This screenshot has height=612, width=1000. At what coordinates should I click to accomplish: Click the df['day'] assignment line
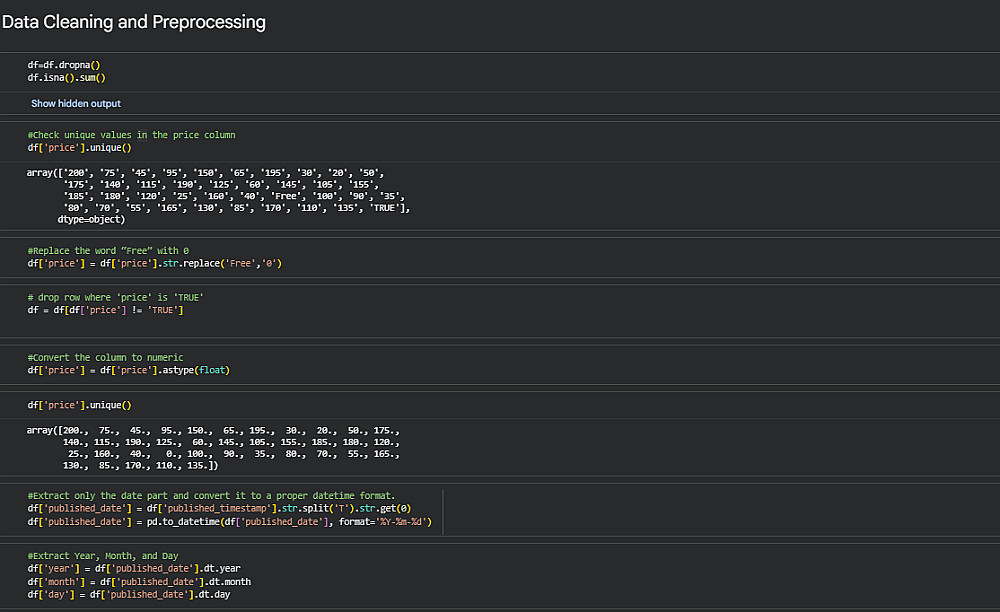[x=130, y=594]
